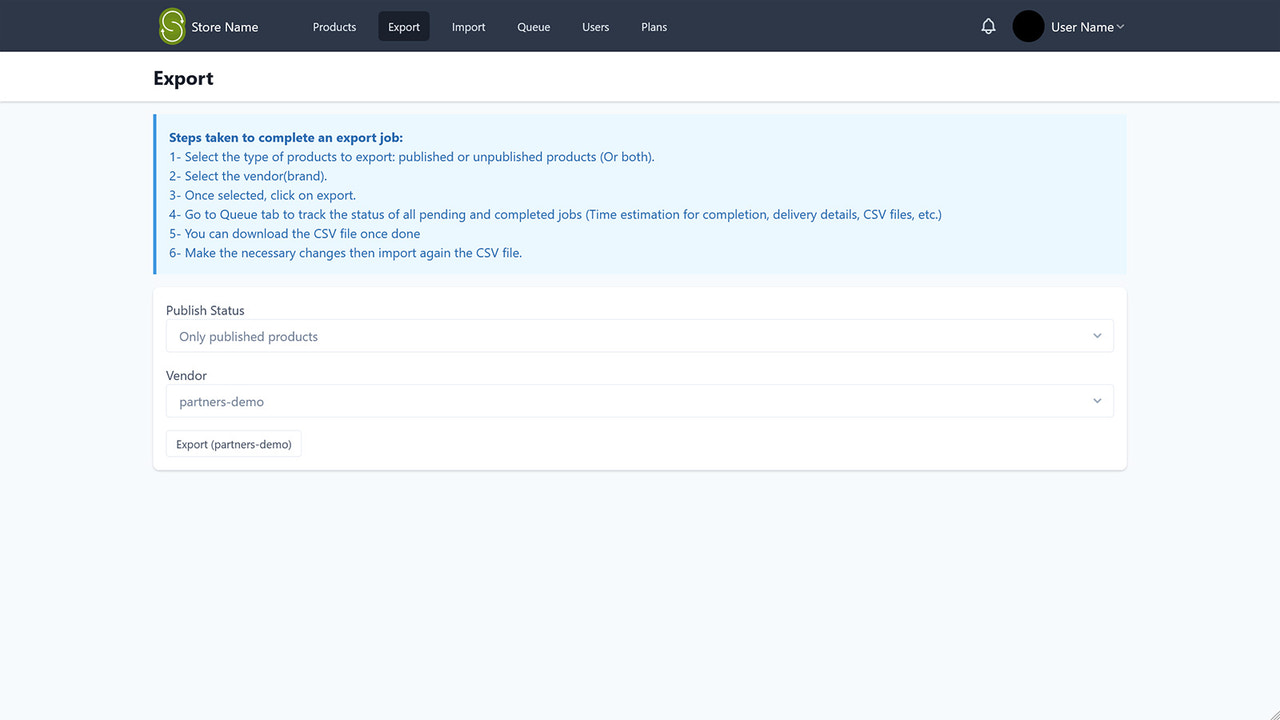Switch to the Products tab

click(334, 27)
